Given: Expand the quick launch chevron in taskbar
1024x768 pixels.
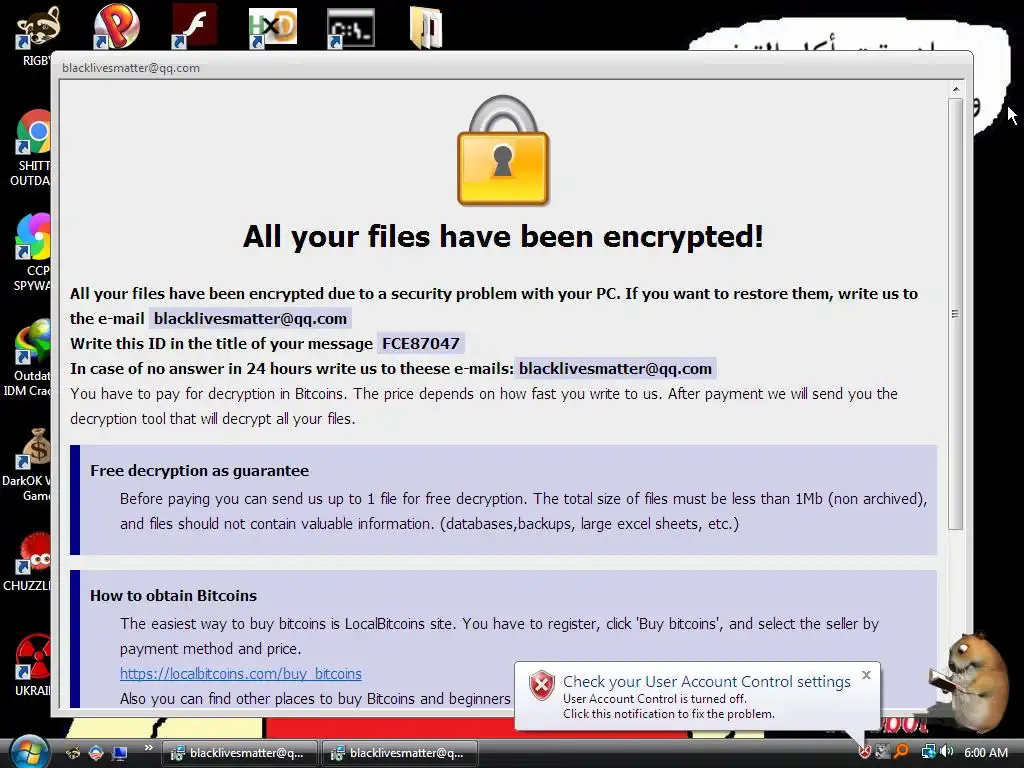Looking at the screenshot, I should (149, 748).
